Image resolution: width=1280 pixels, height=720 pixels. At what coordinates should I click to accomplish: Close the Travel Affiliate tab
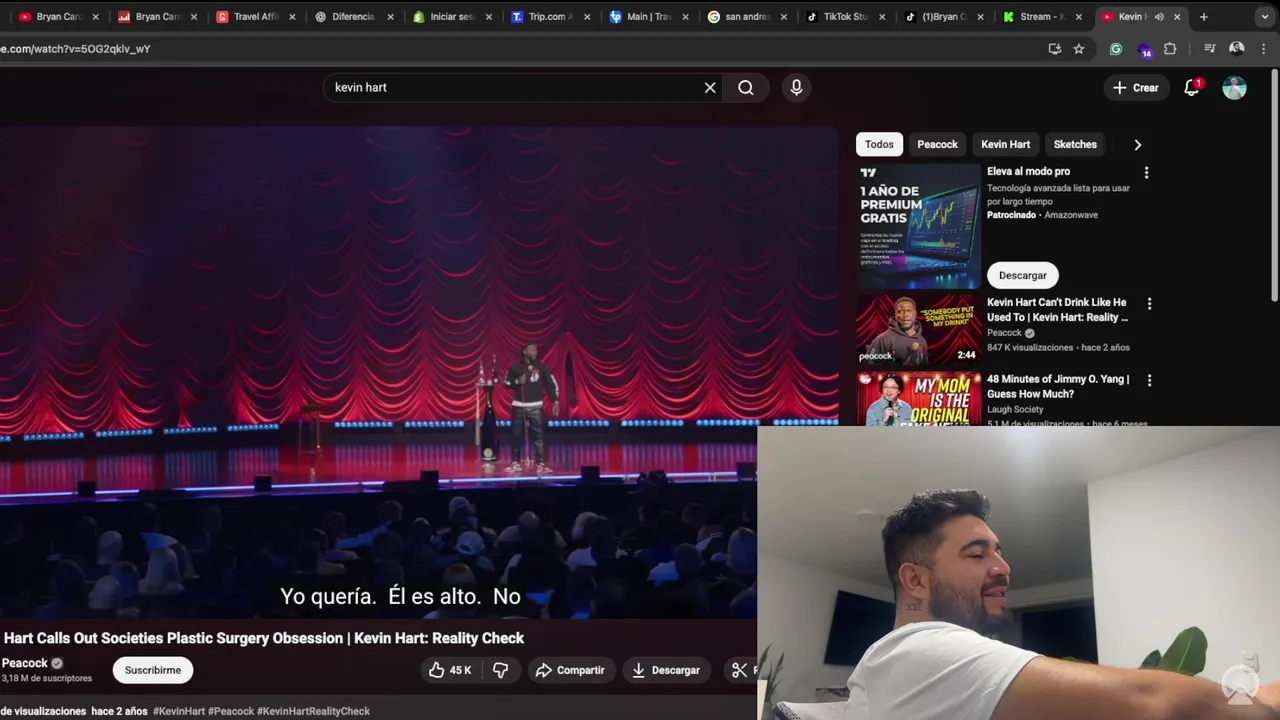coord(292,17)
